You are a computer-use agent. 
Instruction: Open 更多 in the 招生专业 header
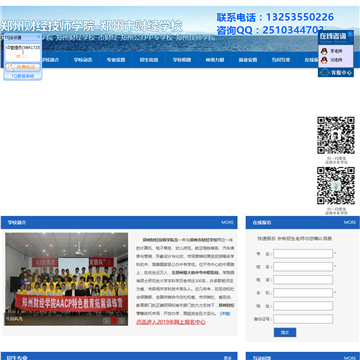pyautogui.click(x=227, y=358)
